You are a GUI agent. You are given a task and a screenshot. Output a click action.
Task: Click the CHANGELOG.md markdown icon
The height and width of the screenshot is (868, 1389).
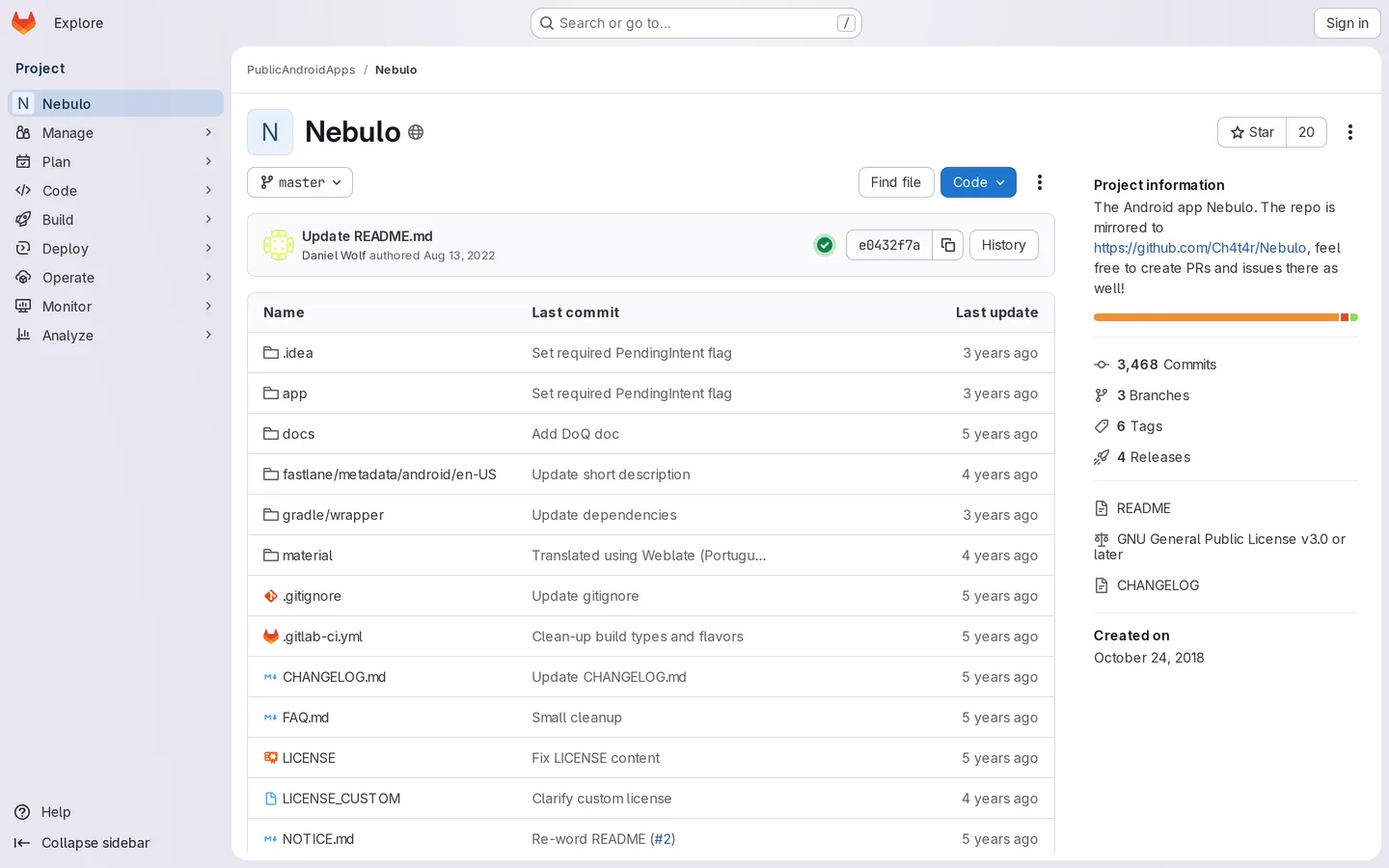tap(271, 677)
